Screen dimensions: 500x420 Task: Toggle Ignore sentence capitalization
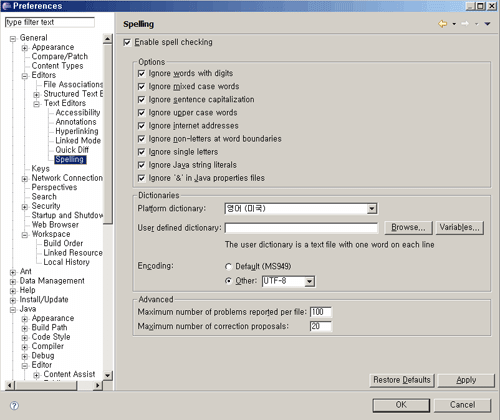(141, 100)
